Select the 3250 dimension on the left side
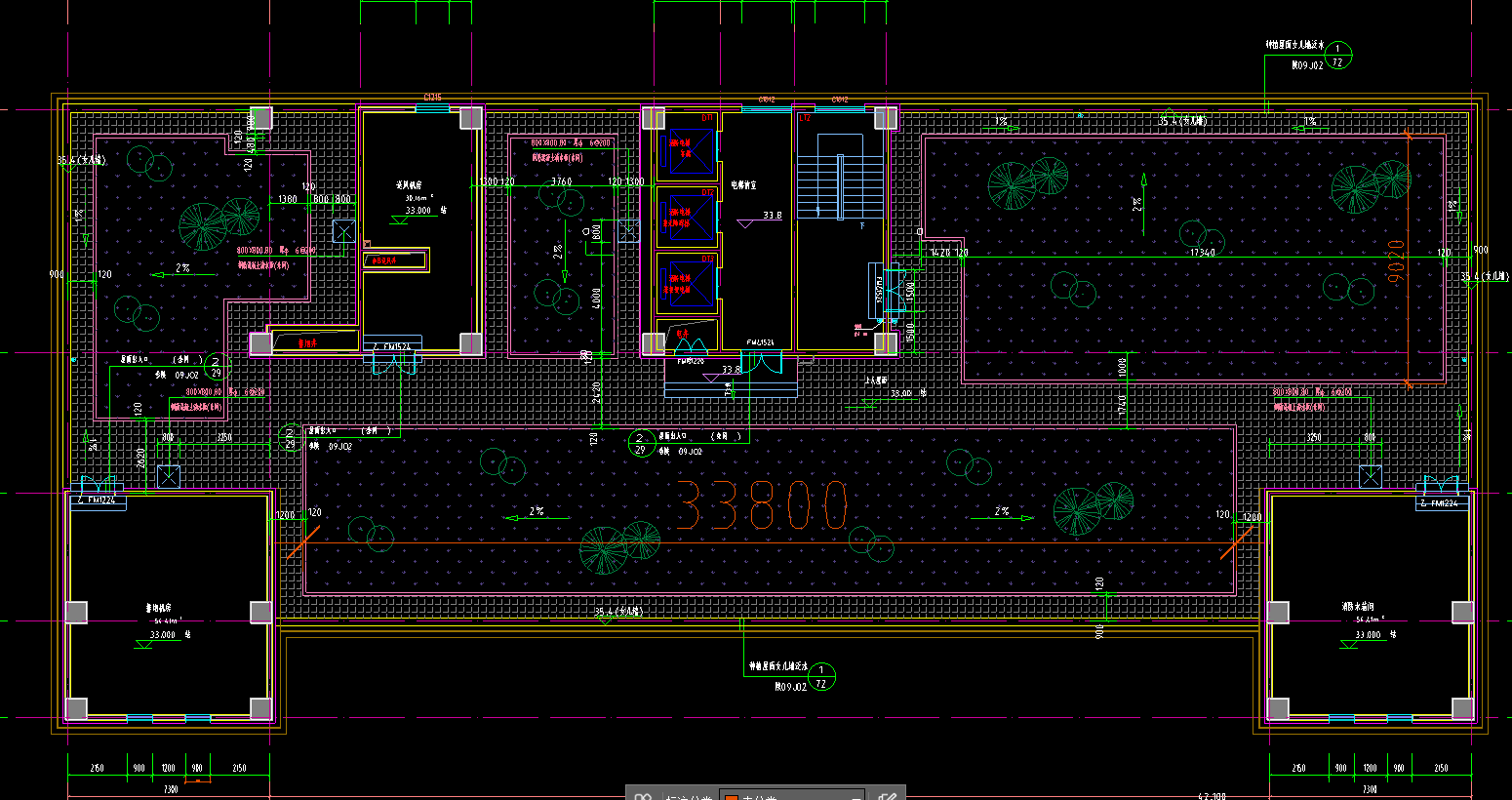Image resolution: width=1512 pixels, height=800 pixels. click(224, 438)
